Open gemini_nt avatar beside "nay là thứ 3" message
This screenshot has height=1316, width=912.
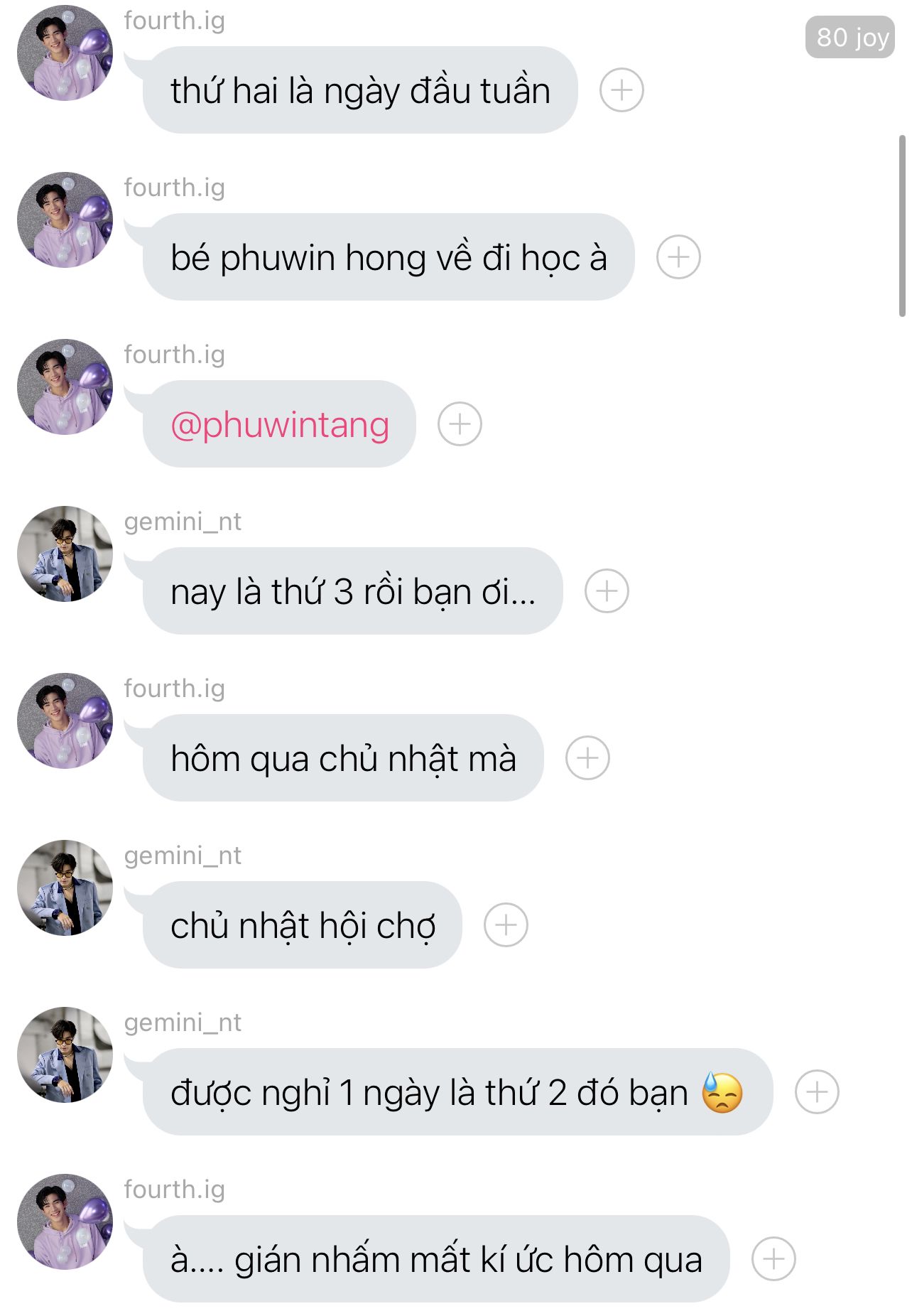[65, 554]
